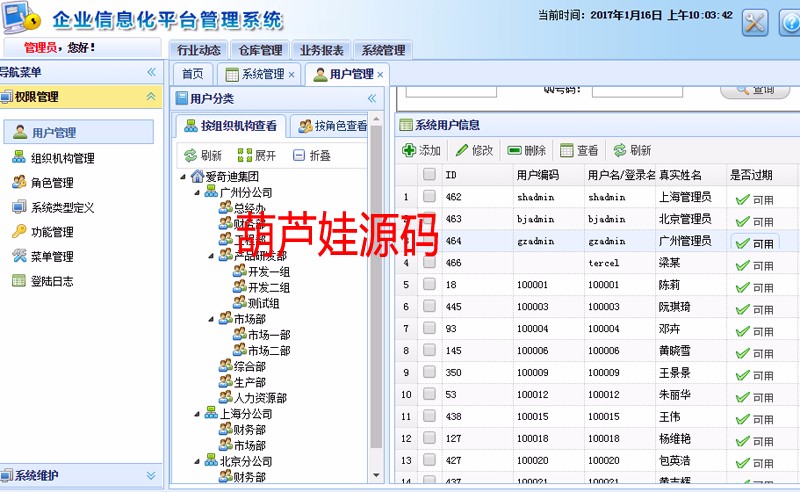Select 综合部 in the tree

[249, 366]
